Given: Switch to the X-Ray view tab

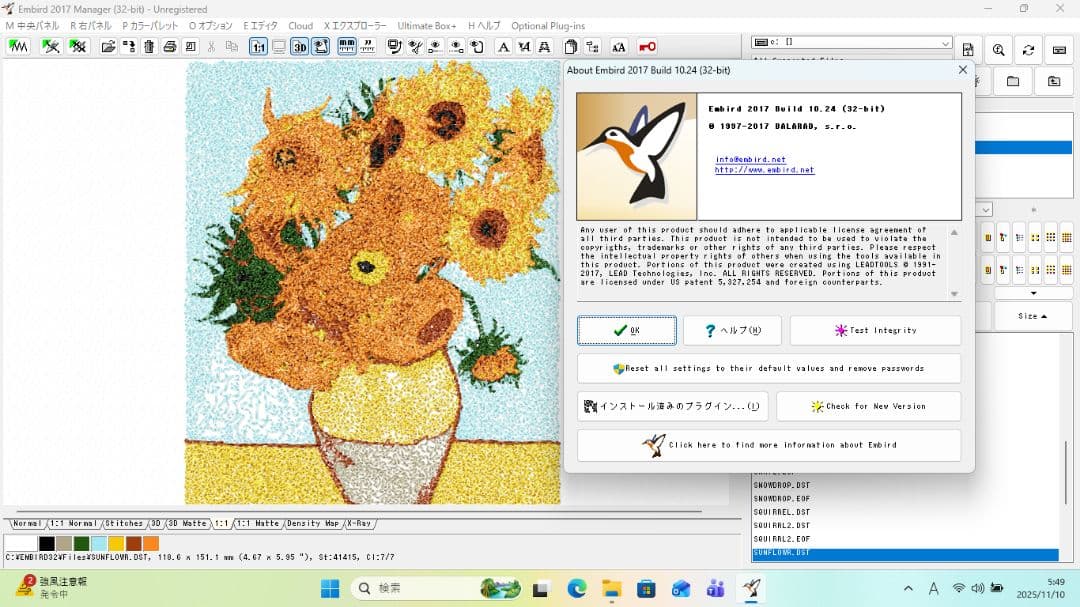Looking at the screenshot, I should pyautogui.click(x=359, y=524).
